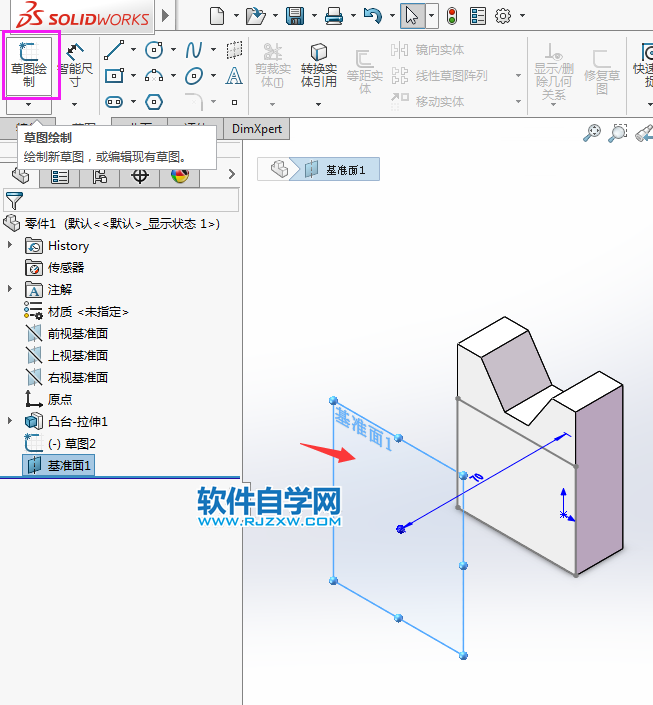Open the ConfigurationManager tab
Image resolution: width=653 pixels, height=705 pixels.
click(99, 177)
